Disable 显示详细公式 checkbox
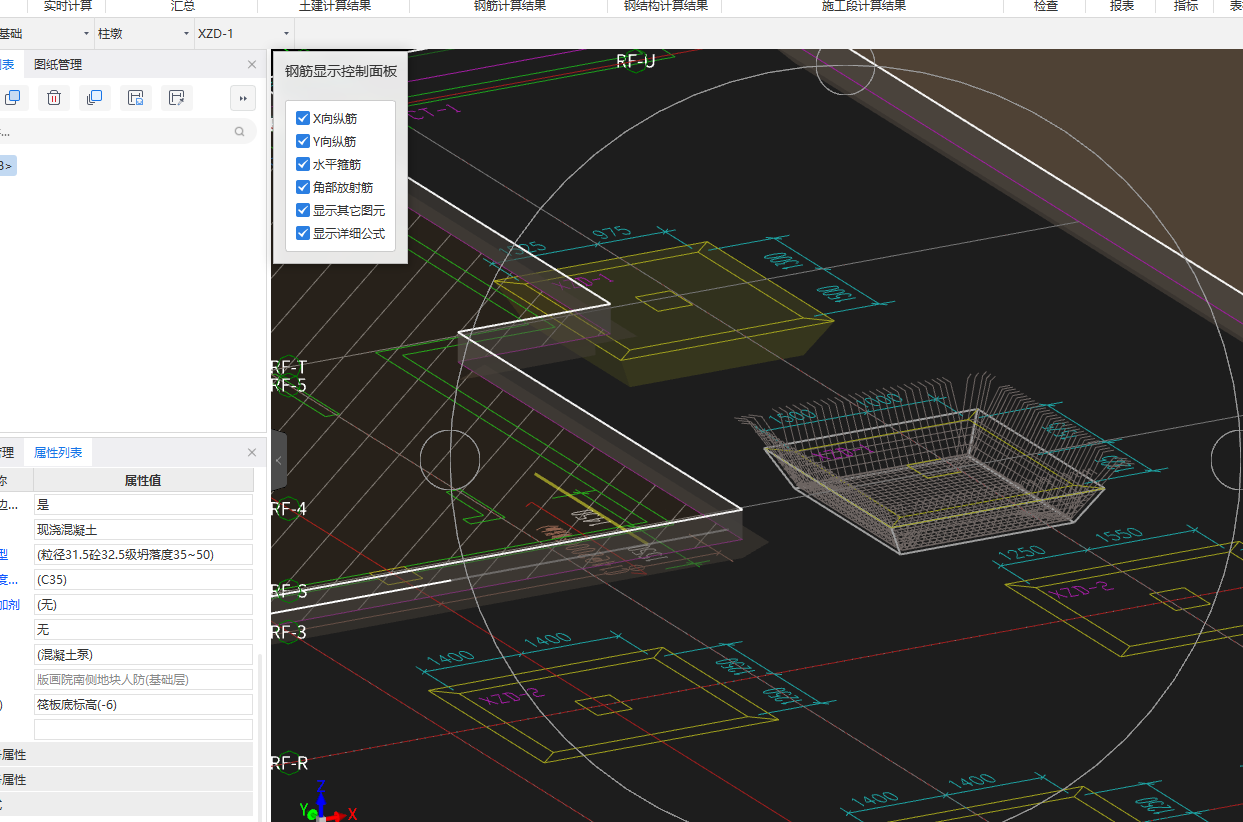 pos(303,233)
